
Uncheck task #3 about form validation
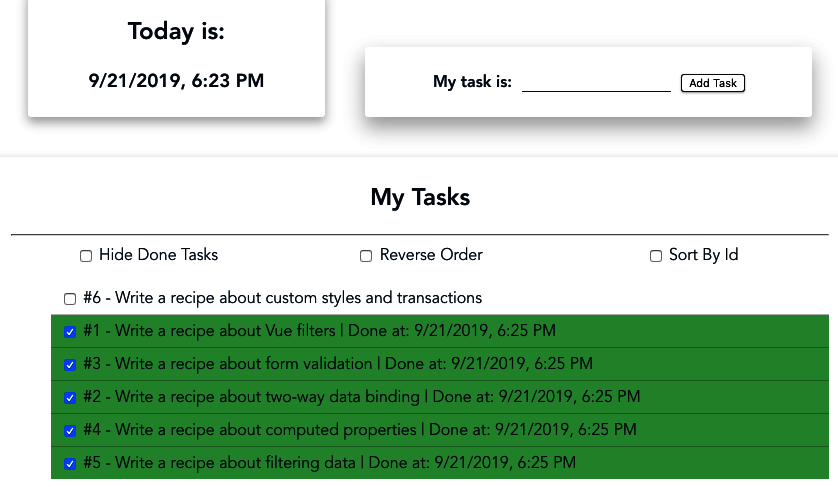[x=69, y=365]
